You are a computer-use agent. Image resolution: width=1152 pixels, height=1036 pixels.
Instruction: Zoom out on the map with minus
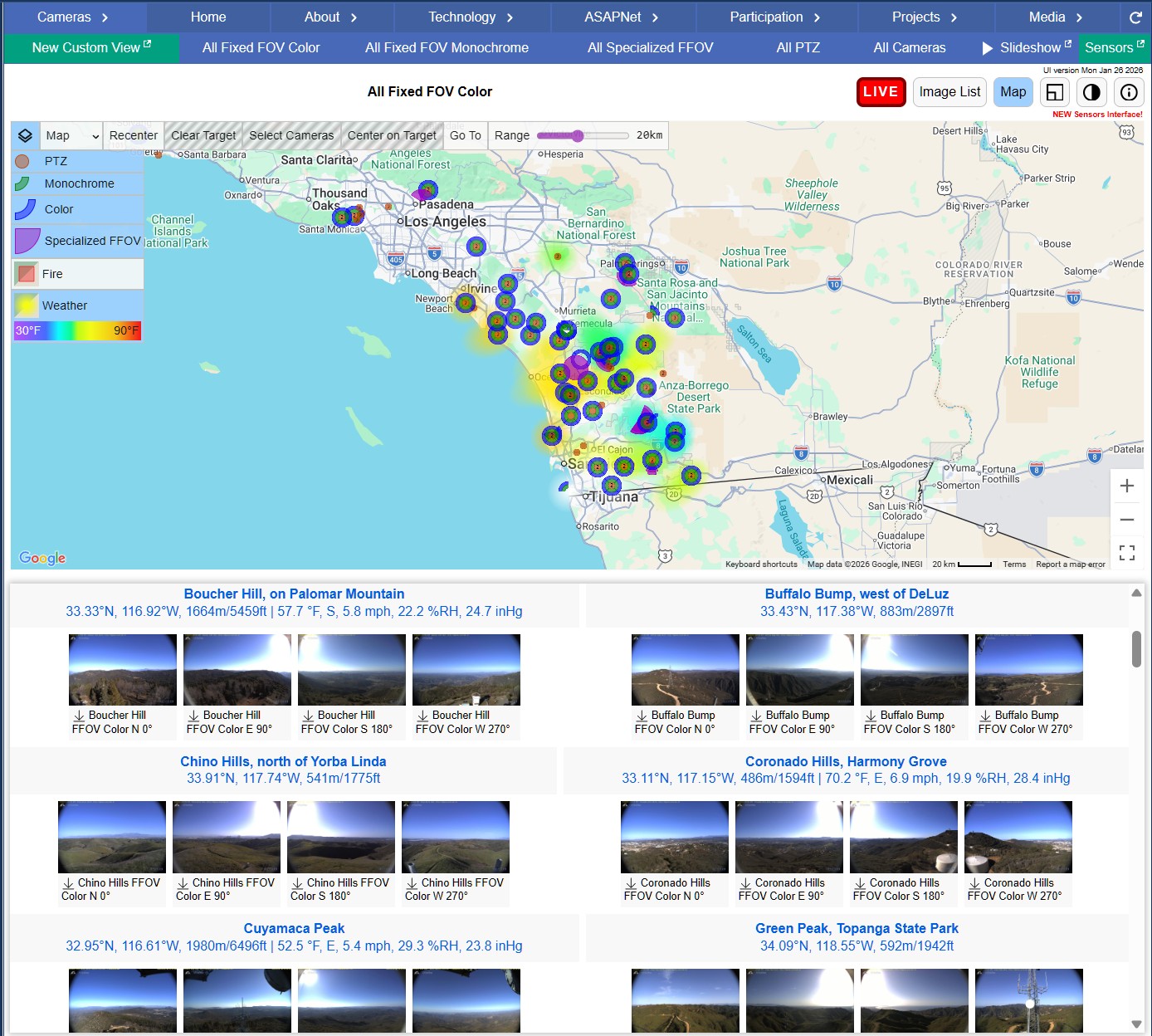1126,520
